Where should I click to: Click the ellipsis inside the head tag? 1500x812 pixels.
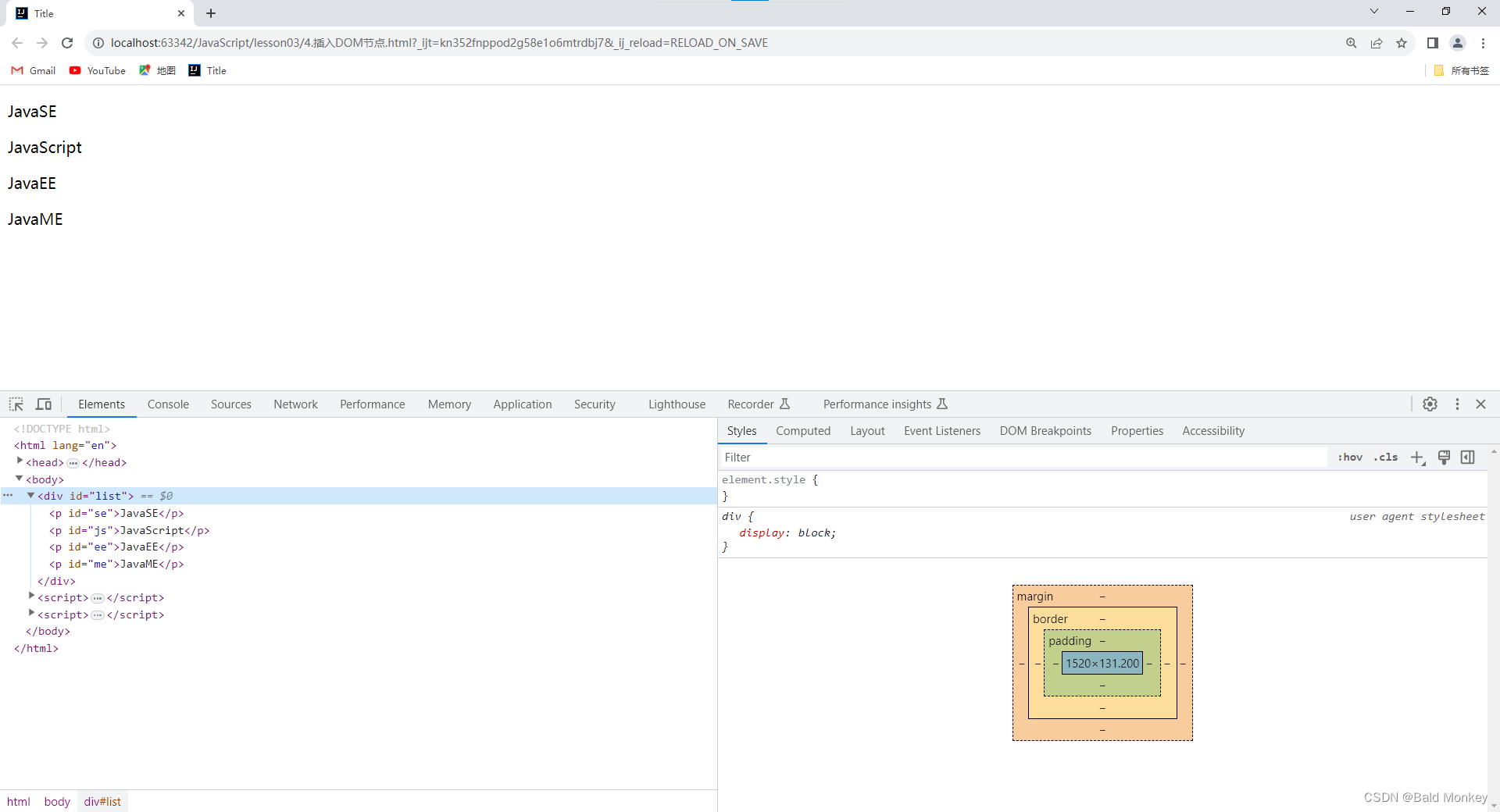click(73, 463)
